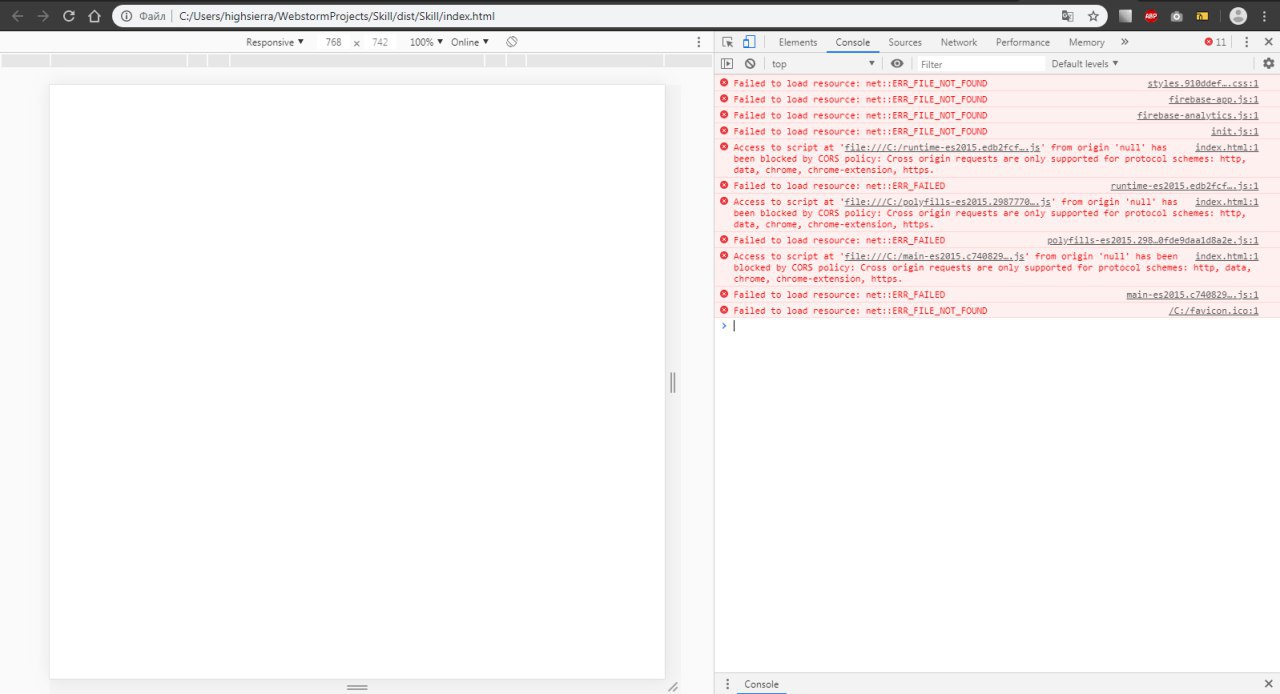Open the top JavaScript context dropdown

(x=823, y=64)
